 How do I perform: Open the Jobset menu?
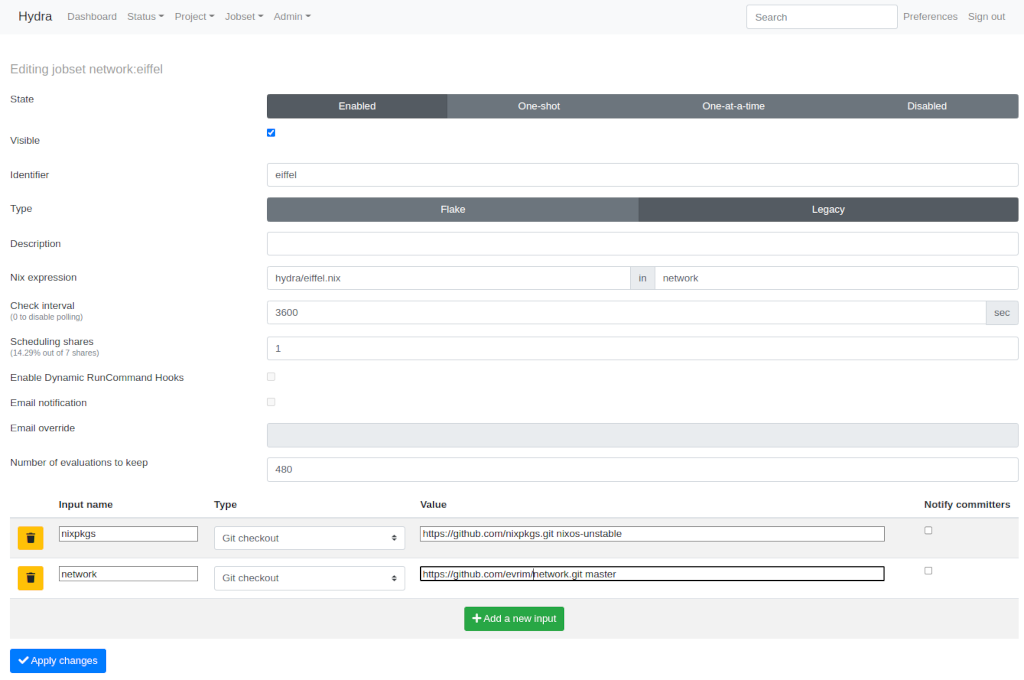click(244, 17)
